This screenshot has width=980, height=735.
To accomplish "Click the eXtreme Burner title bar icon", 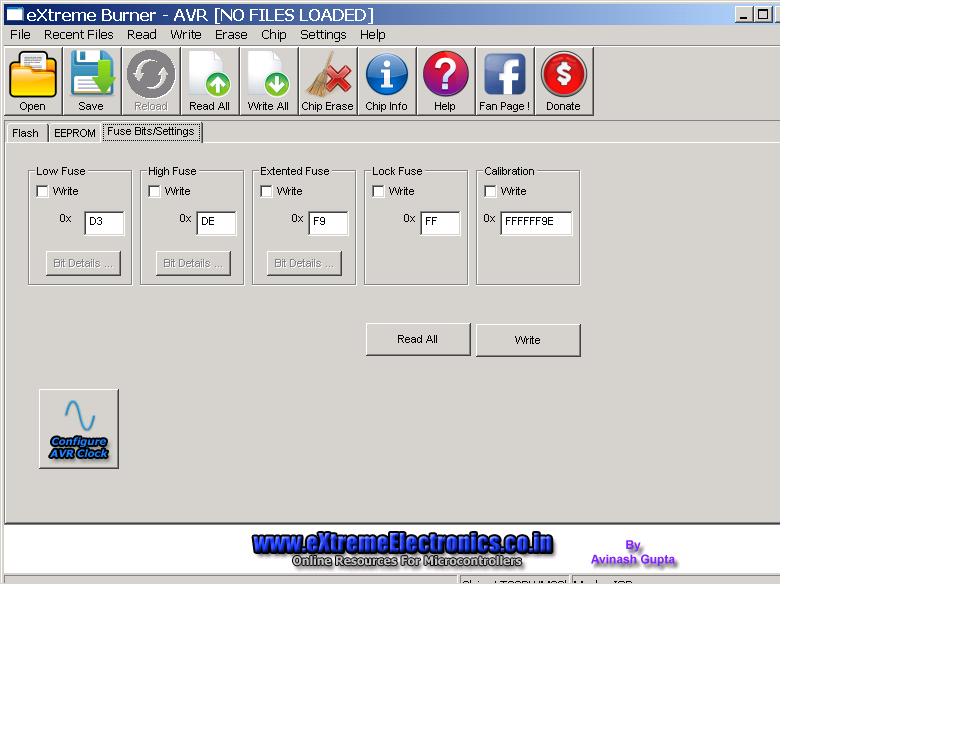I will point(14,14).
